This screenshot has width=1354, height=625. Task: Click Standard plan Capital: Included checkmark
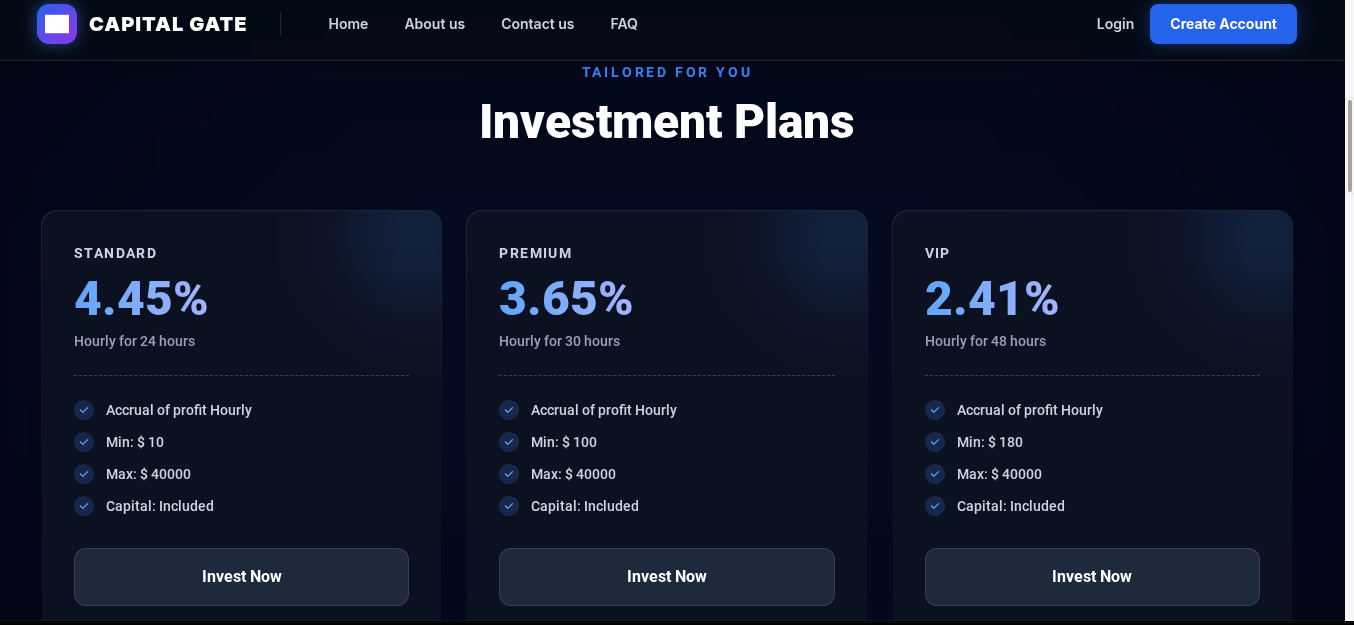tap(84, 506)
